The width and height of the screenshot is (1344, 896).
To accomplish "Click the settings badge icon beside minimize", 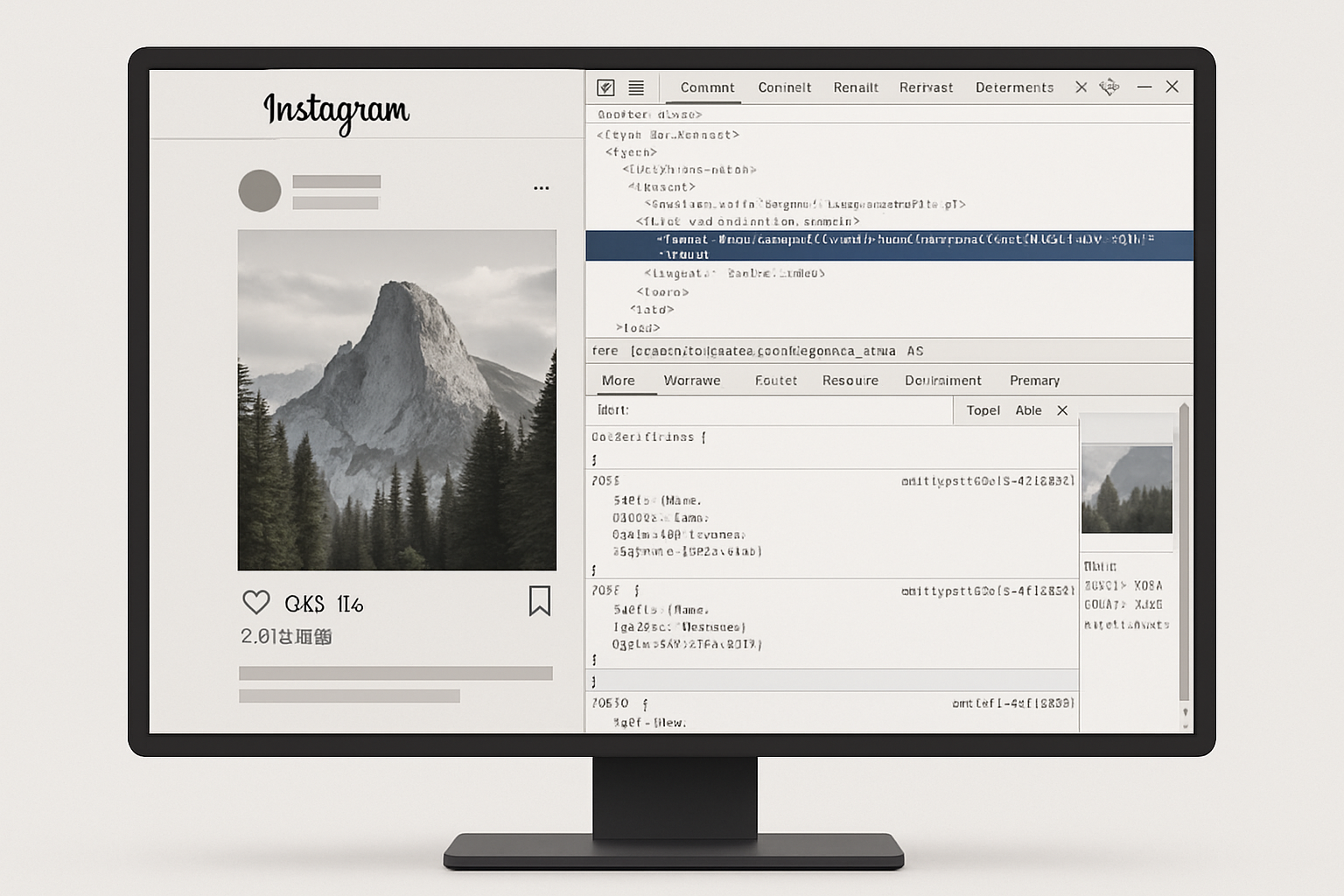I will point(1109,87).
